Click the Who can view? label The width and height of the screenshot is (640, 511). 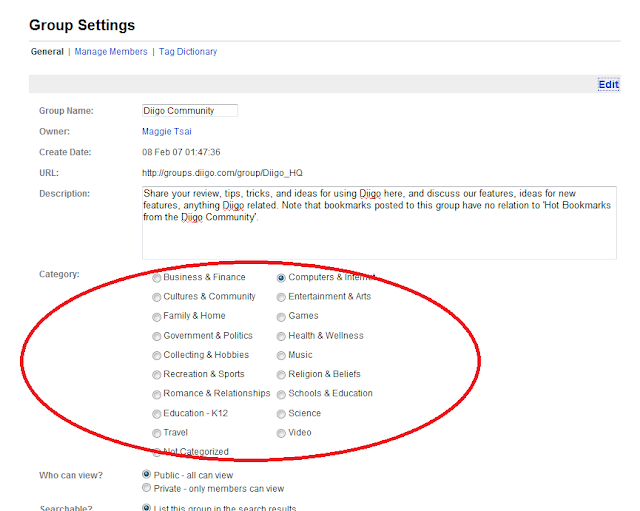[x=71, y=475]
